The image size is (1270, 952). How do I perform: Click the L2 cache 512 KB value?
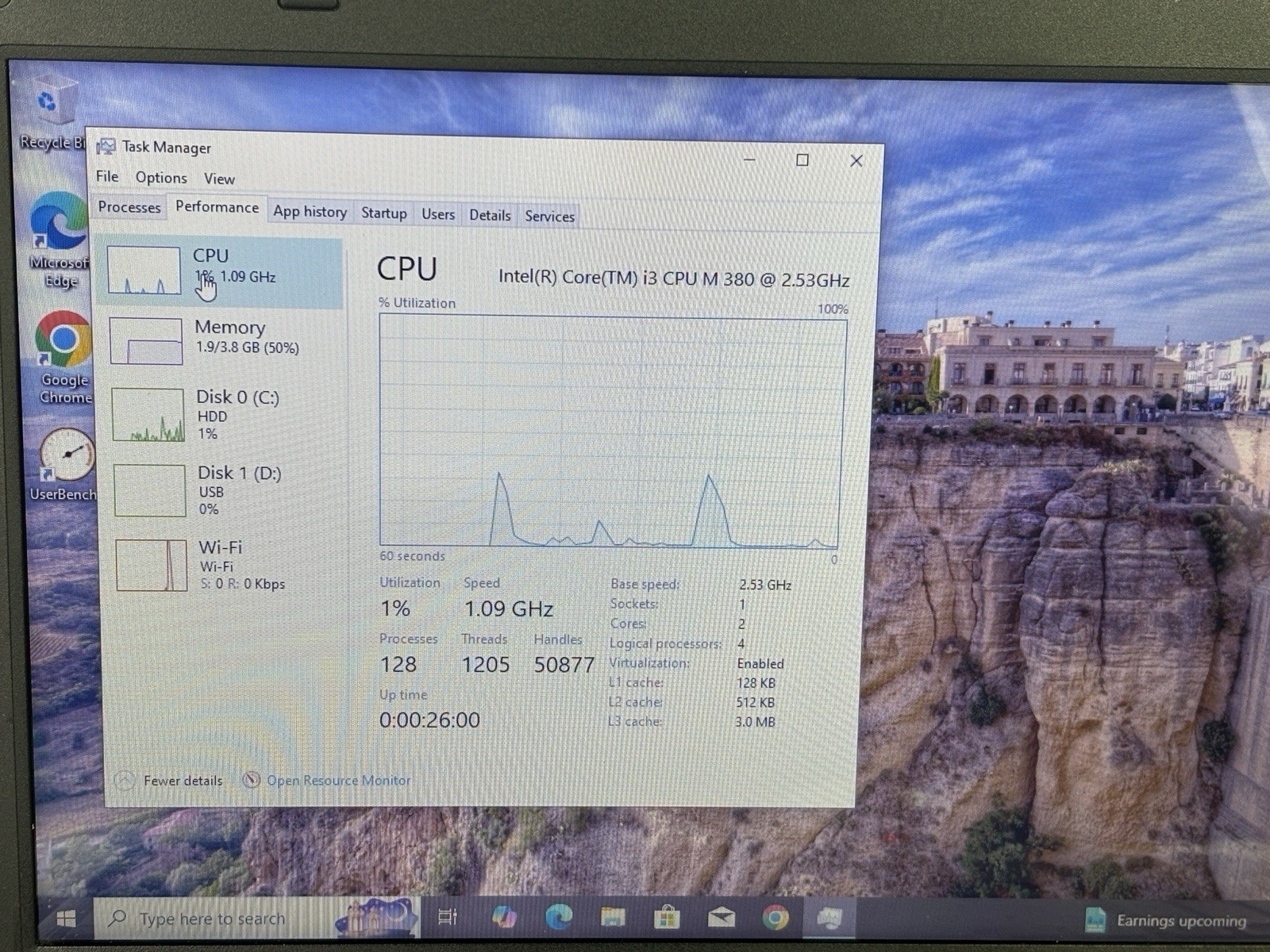click(755, 702)
